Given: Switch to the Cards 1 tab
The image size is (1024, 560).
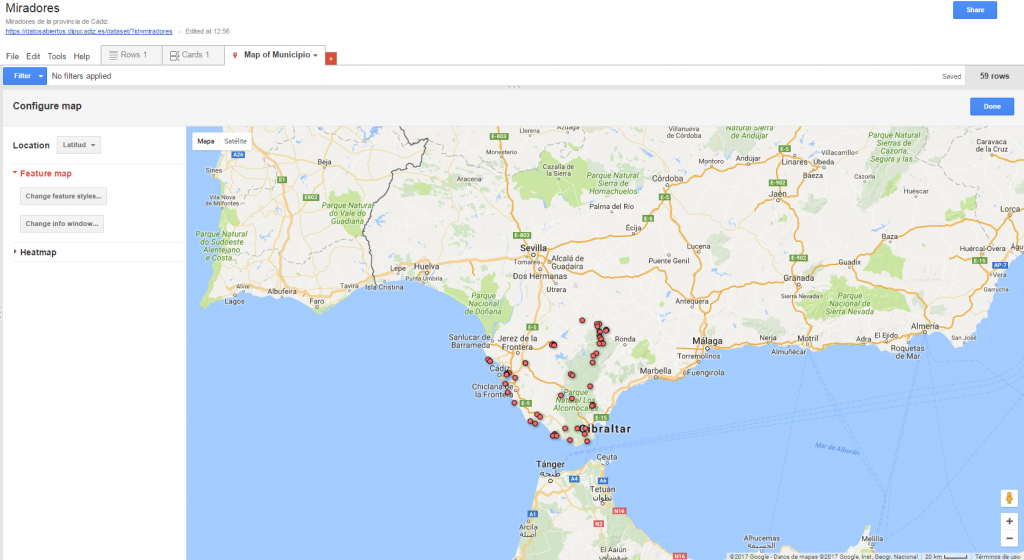Looking at the screenshot, I should tap(193, 55).
